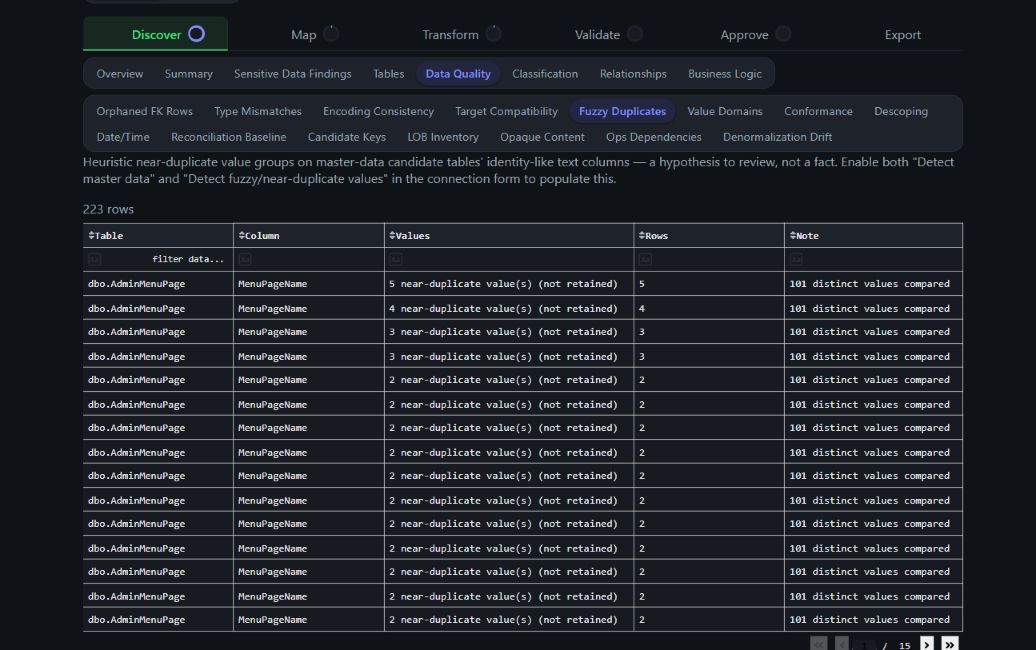Open filter mode icon in Table filter

[x=94, y=260]
